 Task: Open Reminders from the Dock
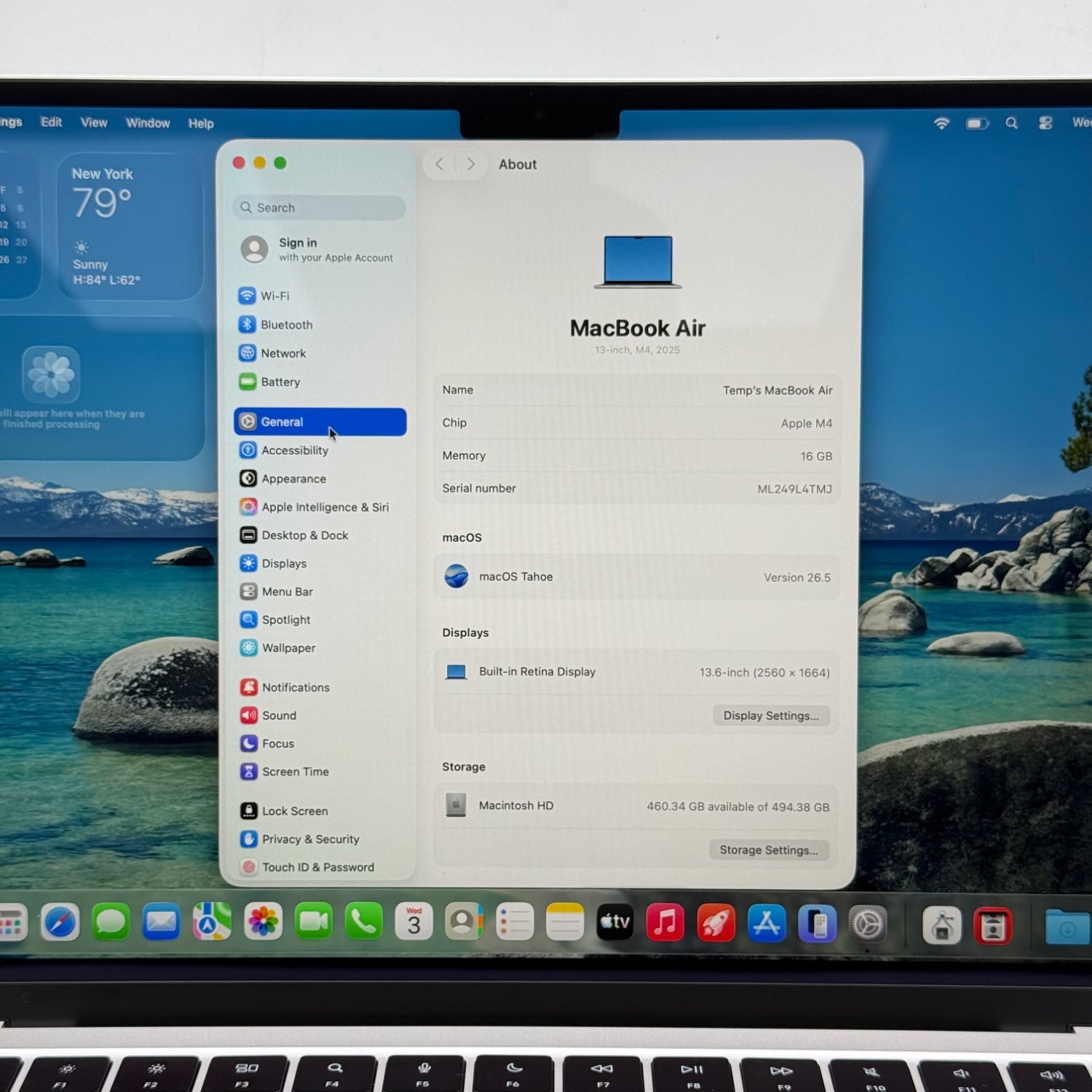click(x=515, y=922)
